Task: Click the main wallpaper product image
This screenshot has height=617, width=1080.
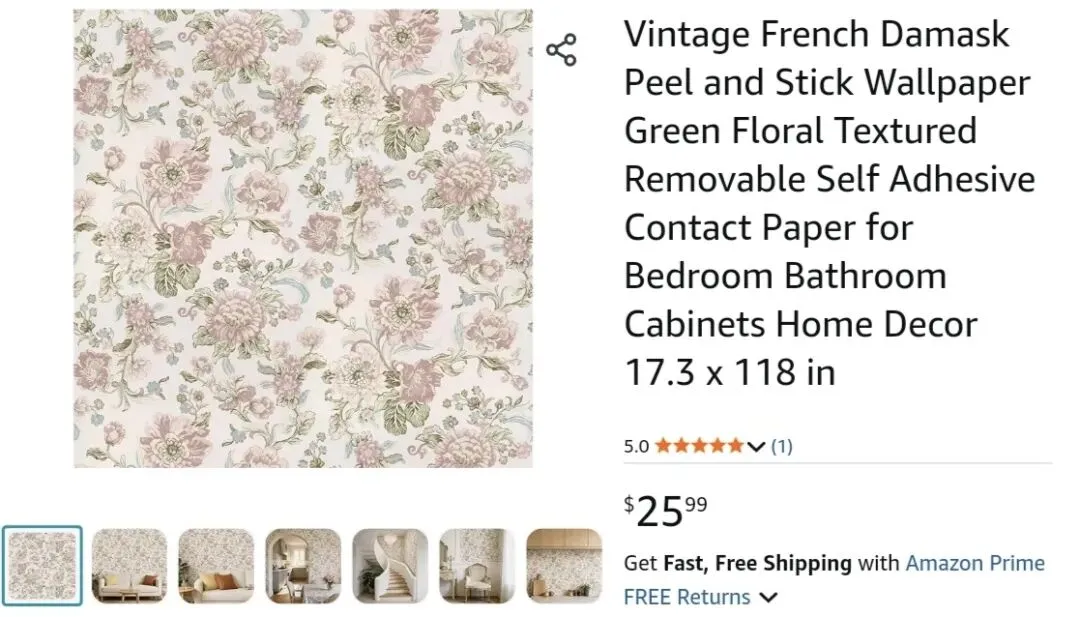Action: click(303, 238)
